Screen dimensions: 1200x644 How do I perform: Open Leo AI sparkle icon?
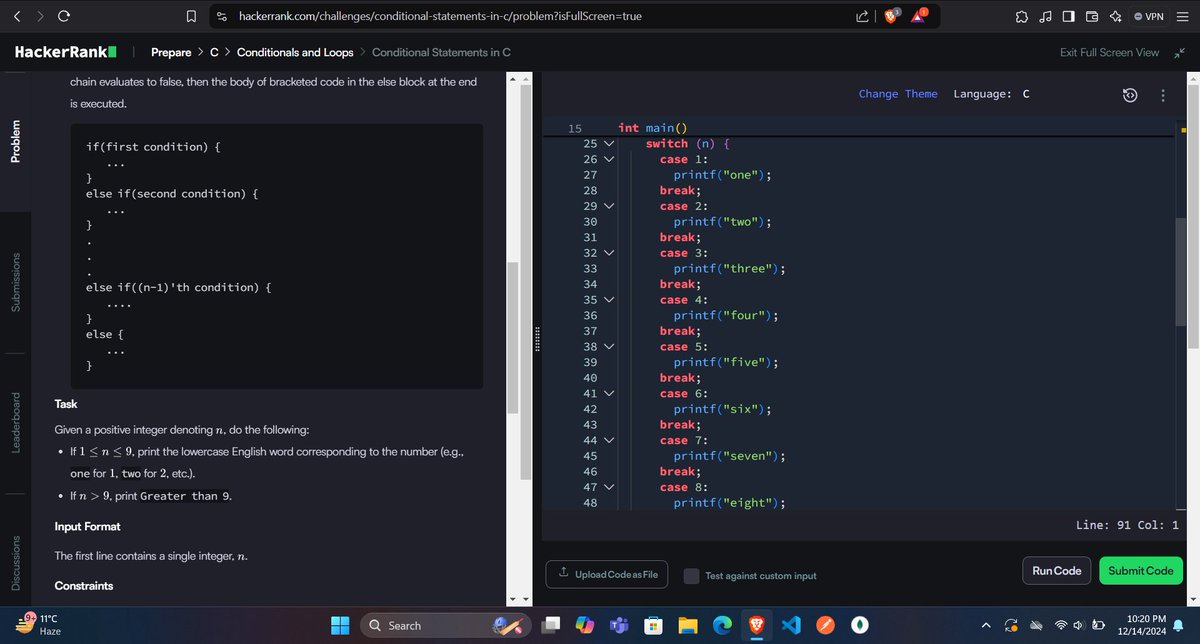[x=1115, y=17]
